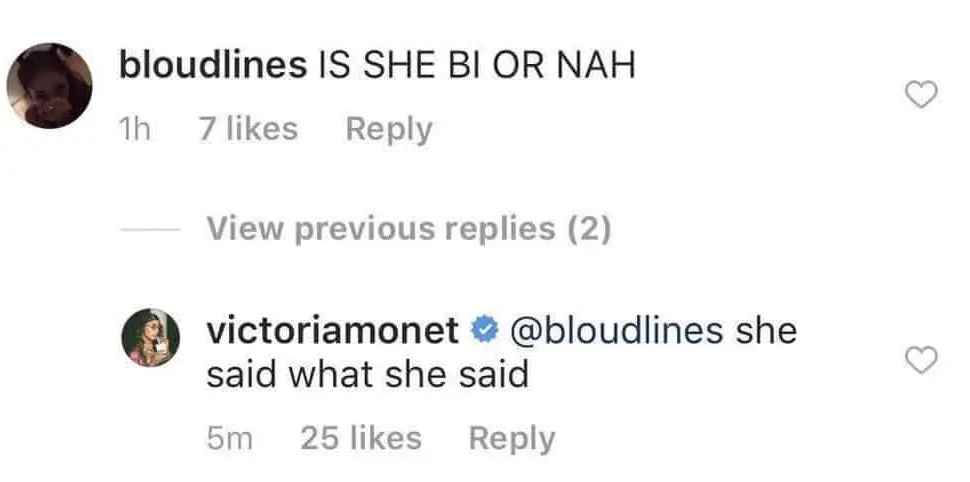Follow the @bloudlines mention in the reply
This screenshot has width=970, height=482.
pyautogui.click(x=616, y=330)
